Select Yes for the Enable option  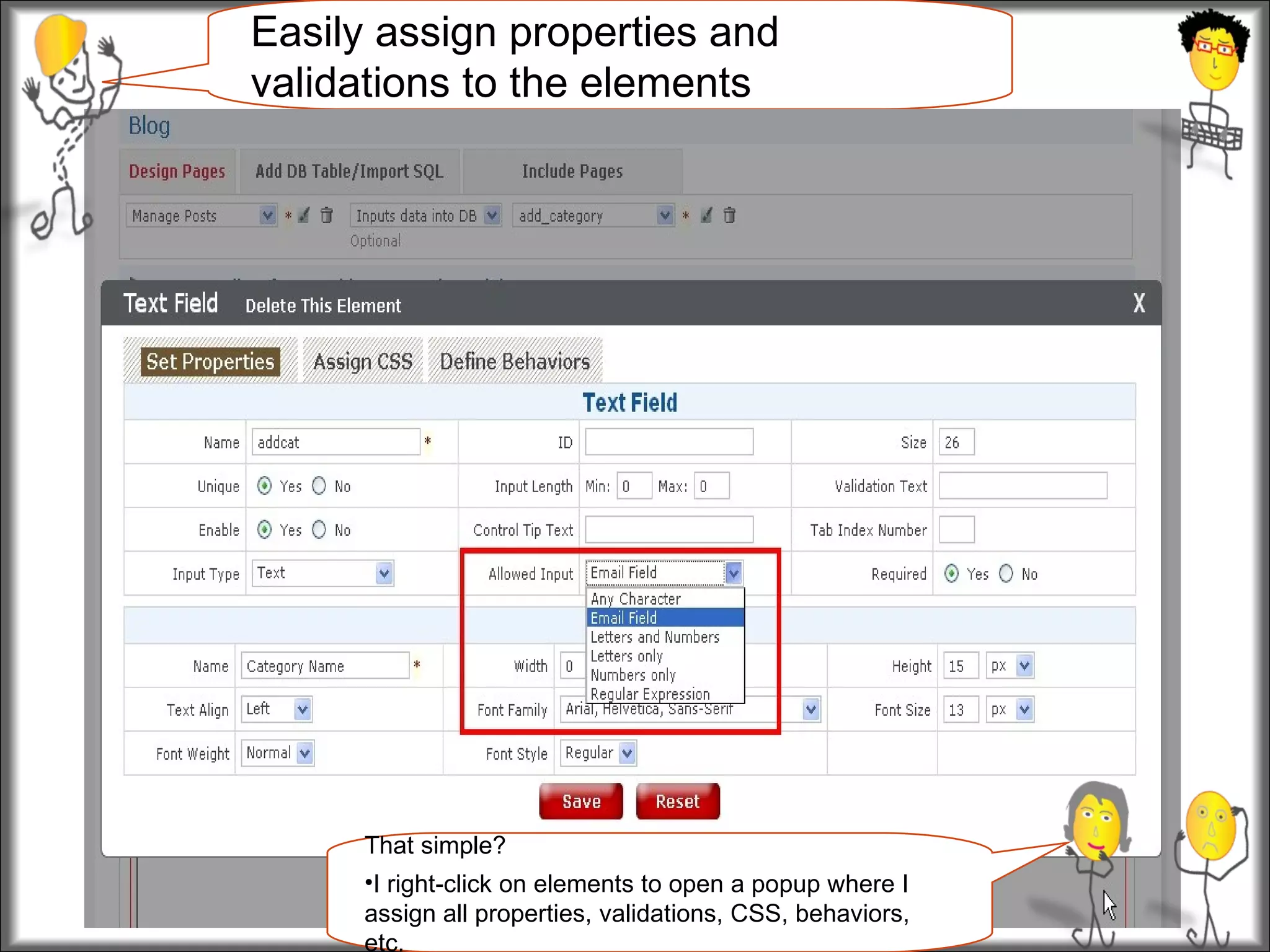coord(264,529)
